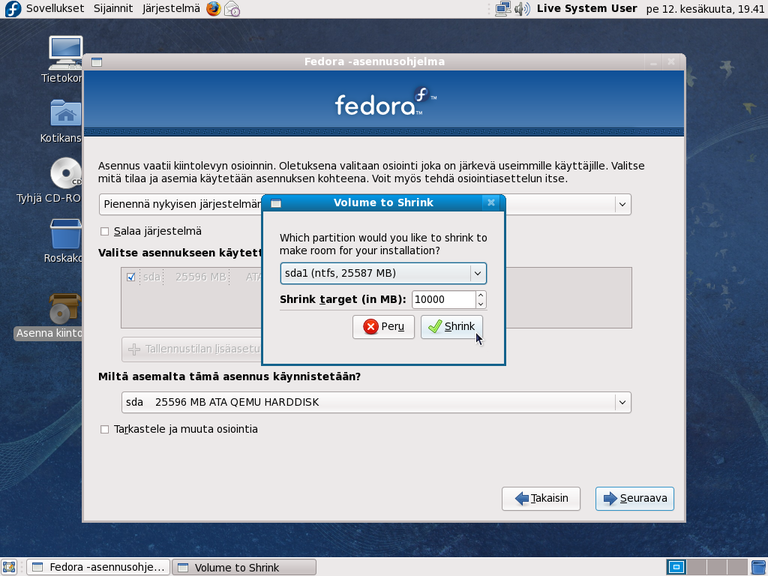
Task: Expand the Pienennä nykyisen järjestelmän dropdown arrow
Action: coord(622,204)
